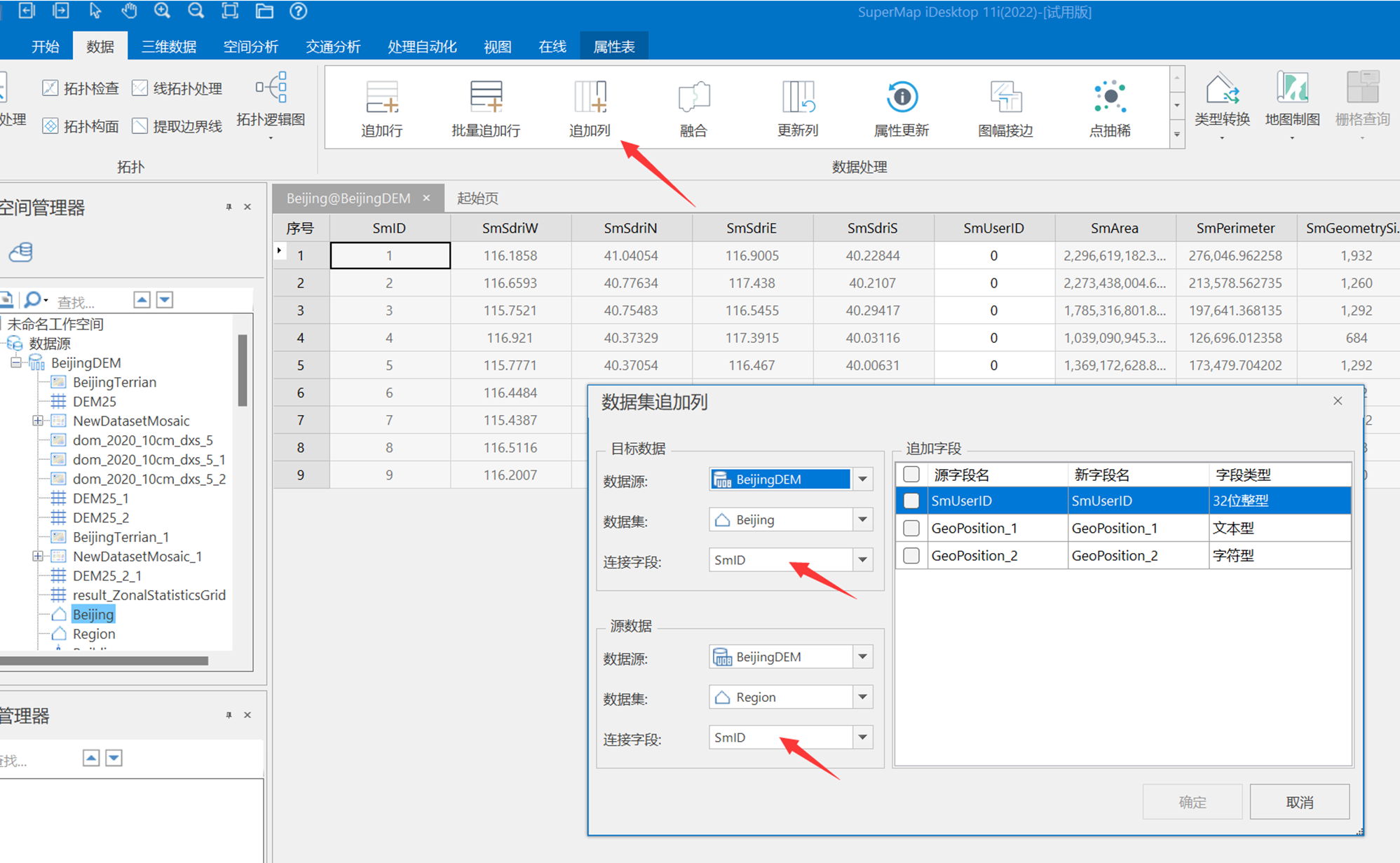Click the 属性更新 icon in ribbon
The image size is (1400, 863).
click(901, 97)
